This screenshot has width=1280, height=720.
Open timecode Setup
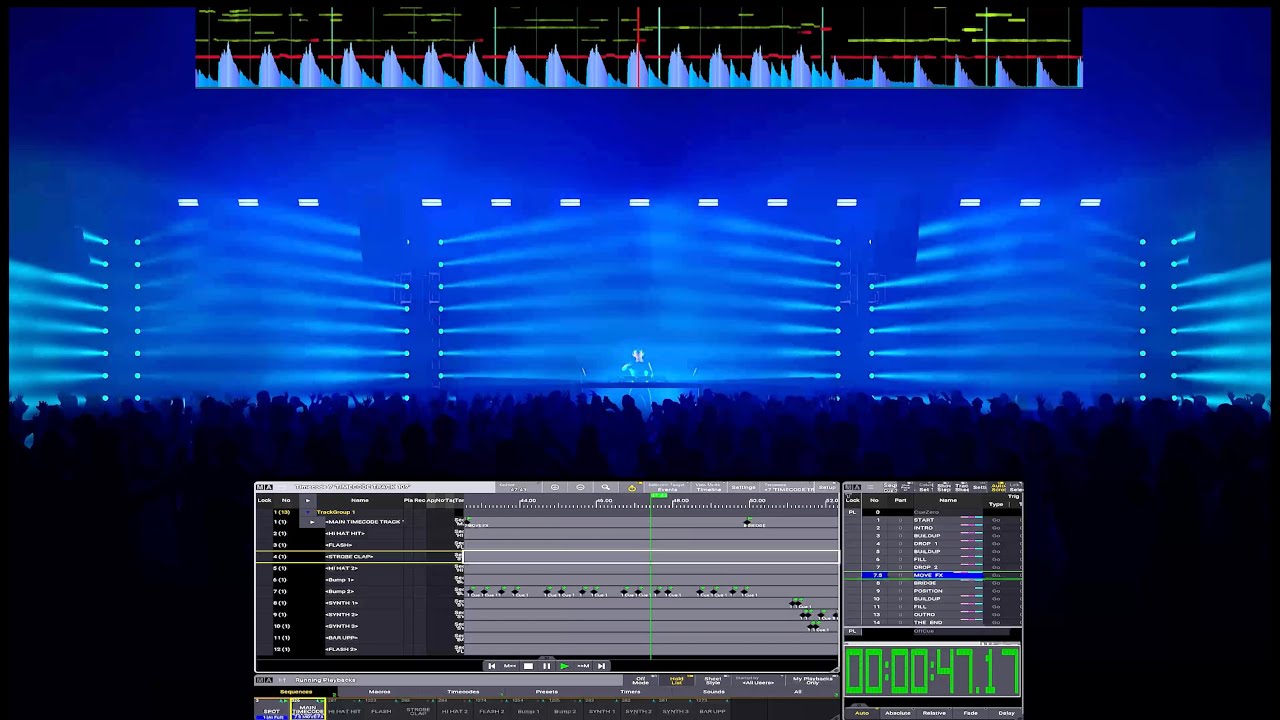828,487
